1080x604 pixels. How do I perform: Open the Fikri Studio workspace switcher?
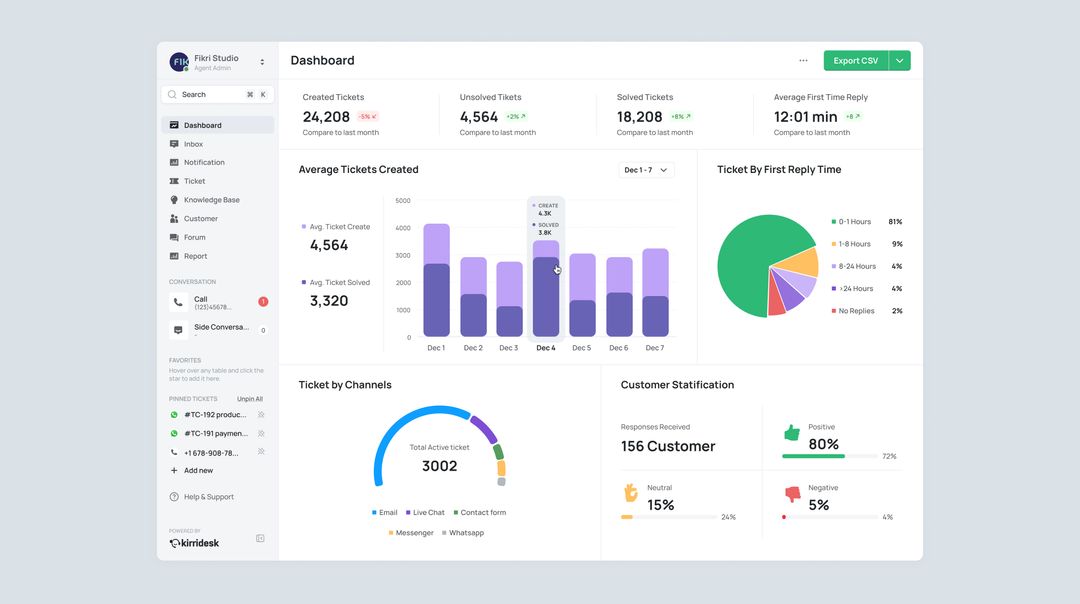click(x=261, y=61)
